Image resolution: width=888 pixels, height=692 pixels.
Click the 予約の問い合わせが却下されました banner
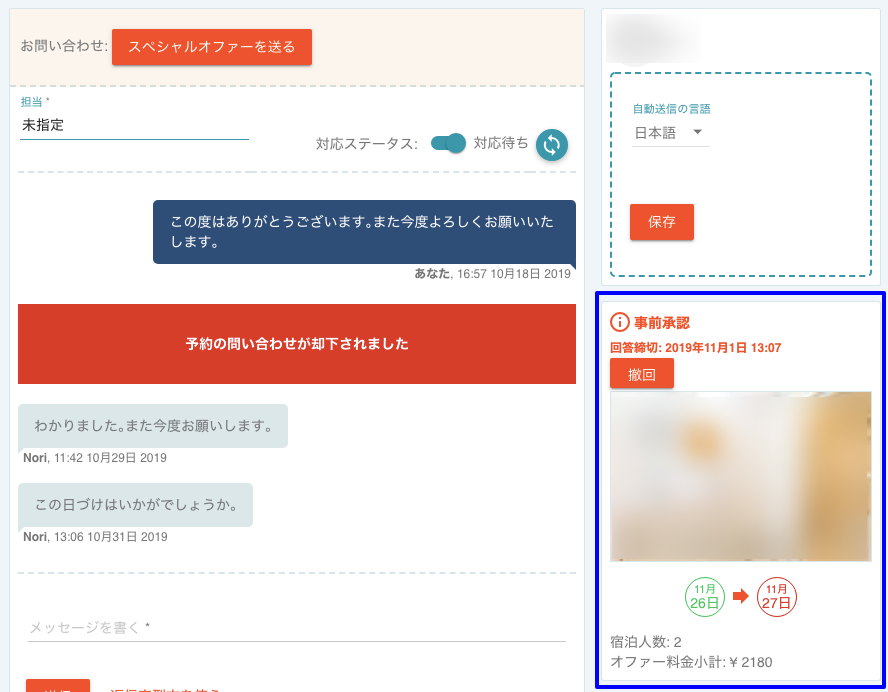(297, 344)
